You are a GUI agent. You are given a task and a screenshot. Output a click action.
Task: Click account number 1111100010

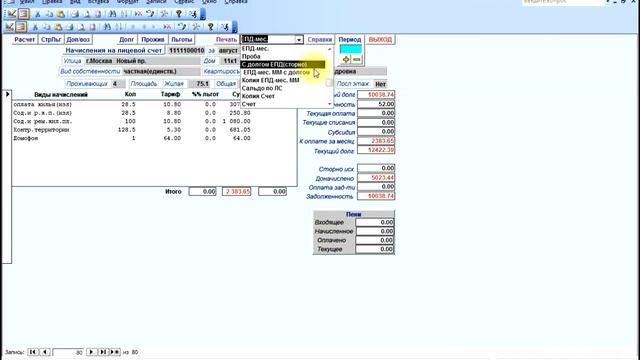[x=187, y=50]
